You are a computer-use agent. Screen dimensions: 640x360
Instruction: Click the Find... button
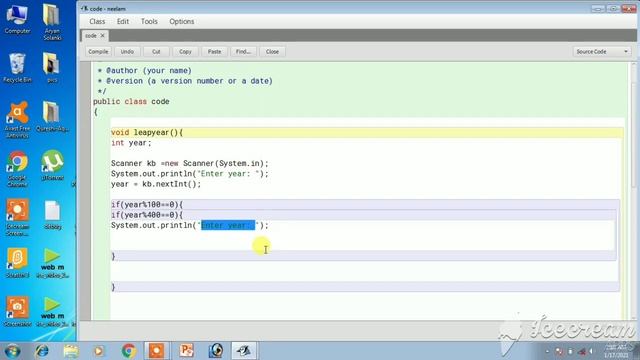click(x=243, y=52)
